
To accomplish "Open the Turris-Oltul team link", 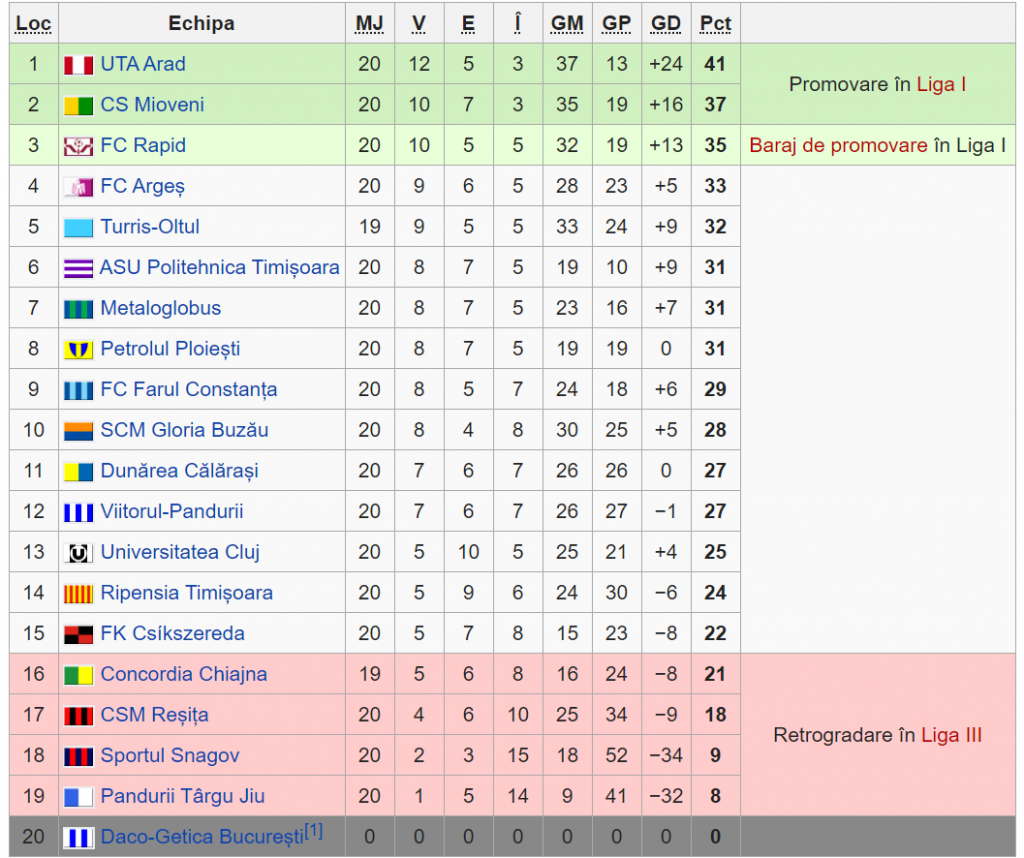I will pos(150,227).
